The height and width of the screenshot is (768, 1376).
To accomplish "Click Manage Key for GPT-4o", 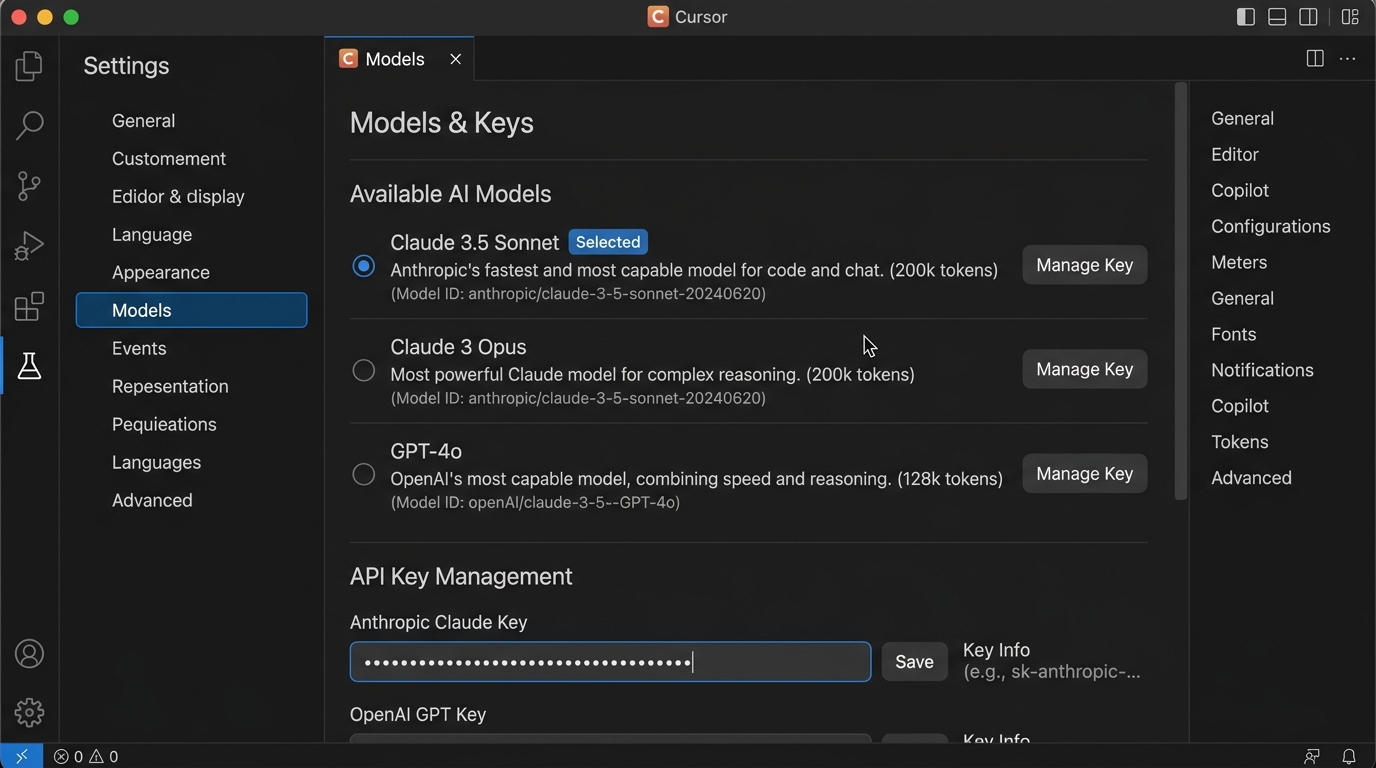I will [x=1084, y=474].
